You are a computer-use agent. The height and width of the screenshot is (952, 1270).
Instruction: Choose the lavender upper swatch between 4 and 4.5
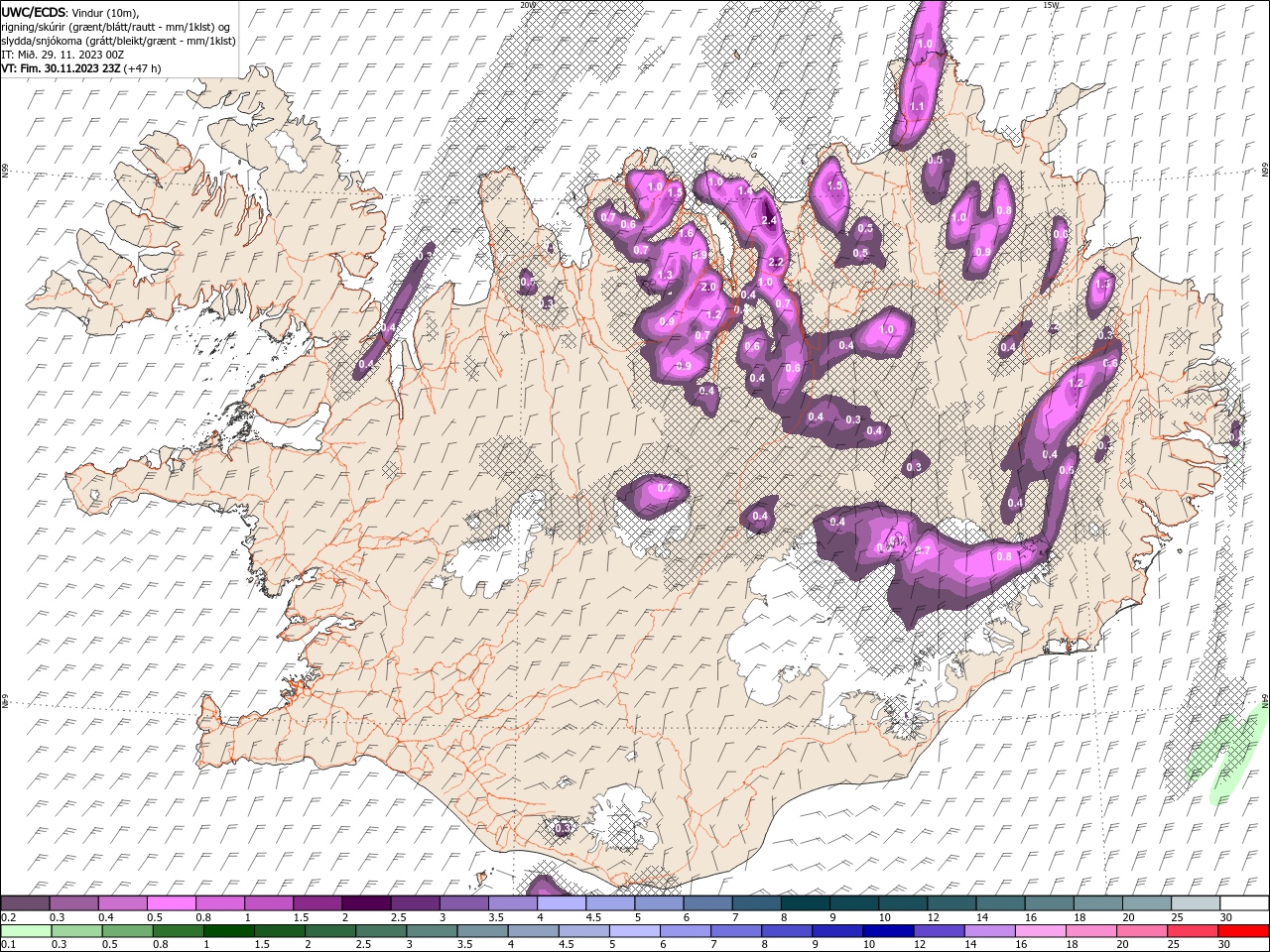click(562, 903)
